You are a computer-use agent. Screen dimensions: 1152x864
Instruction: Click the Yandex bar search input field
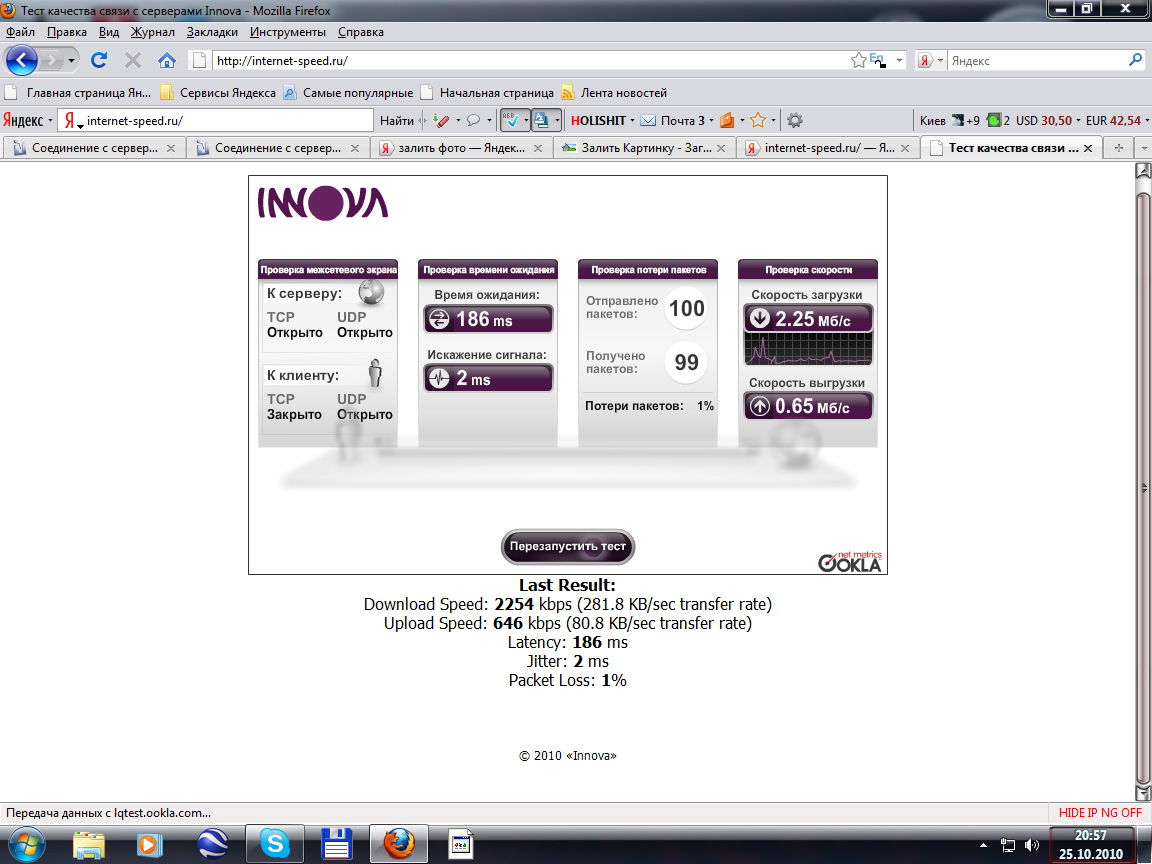pyautogui.click(x=228, y=120)
